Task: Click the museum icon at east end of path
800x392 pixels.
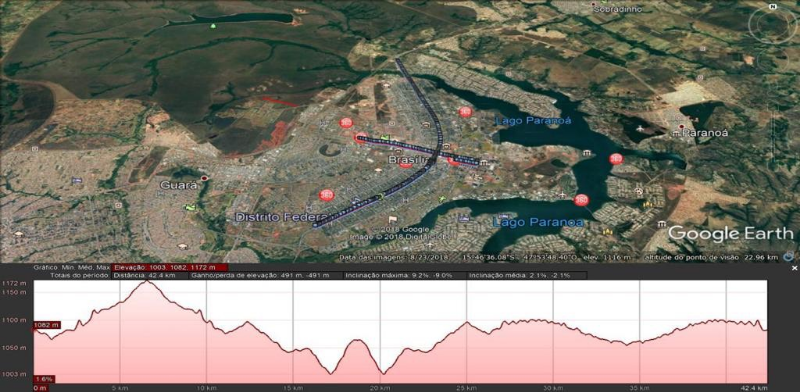Action: click(484, 163)
